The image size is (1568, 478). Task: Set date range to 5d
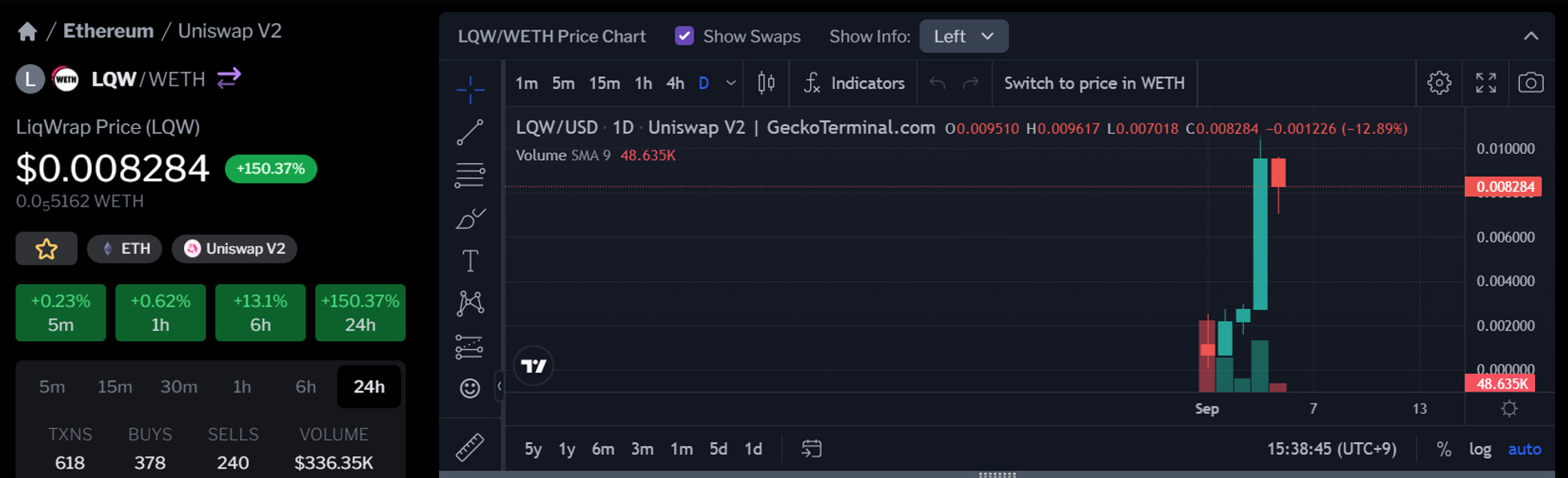coord(718,449)
